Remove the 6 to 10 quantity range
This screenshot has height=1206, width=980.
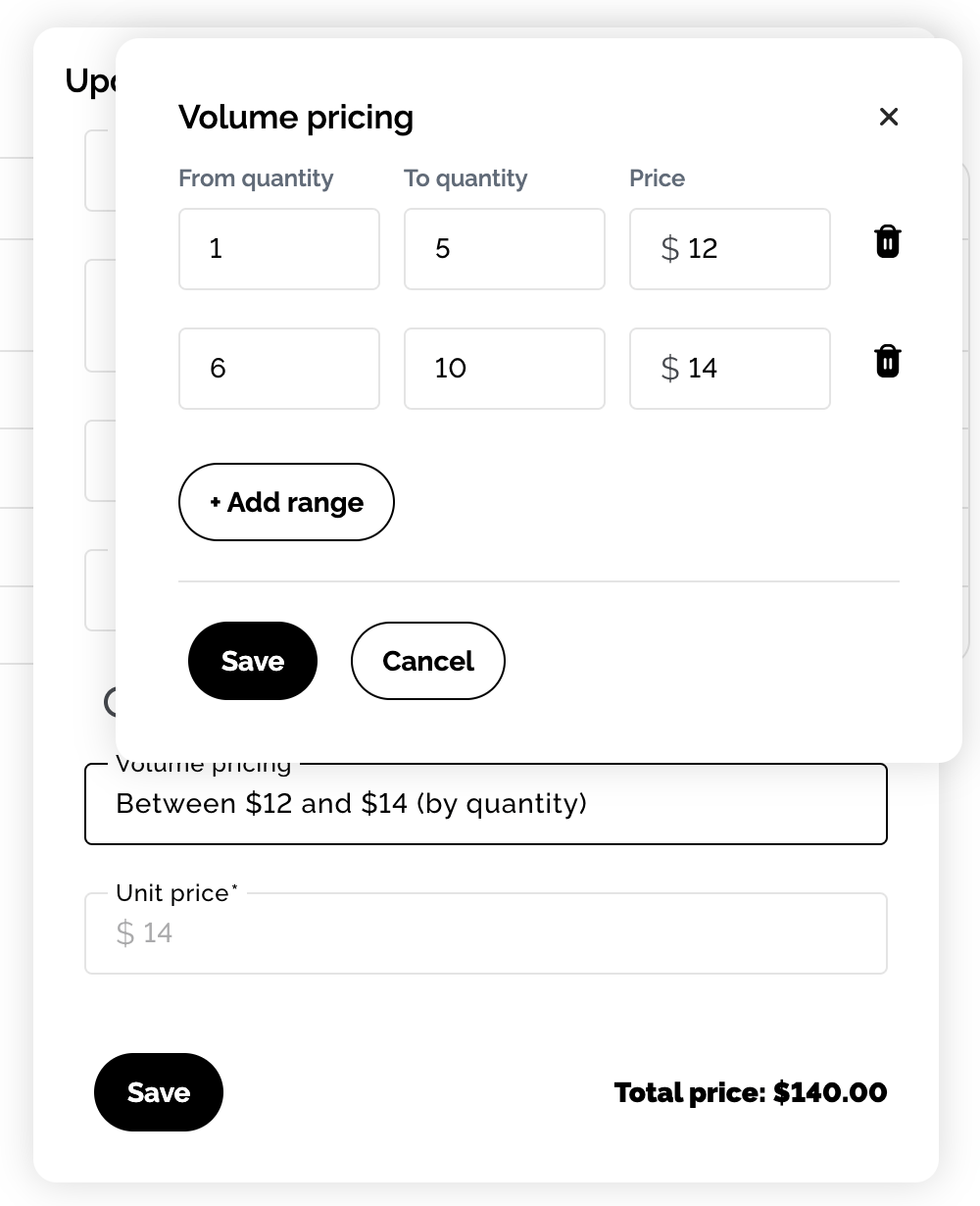click(x=888, y=361)
